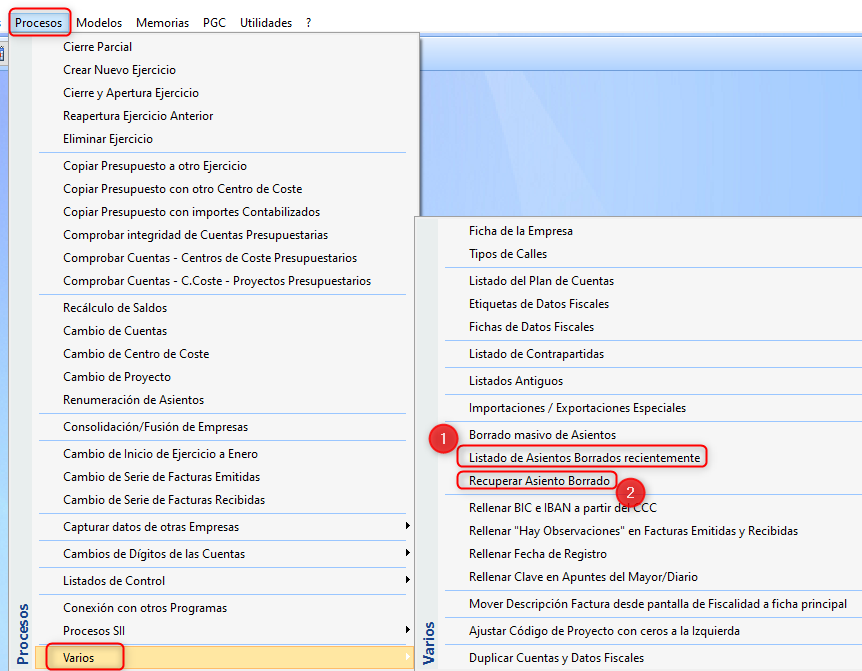Select Cierre Parcial option
This screenshot has width=862, height=671.
(97, 47)
